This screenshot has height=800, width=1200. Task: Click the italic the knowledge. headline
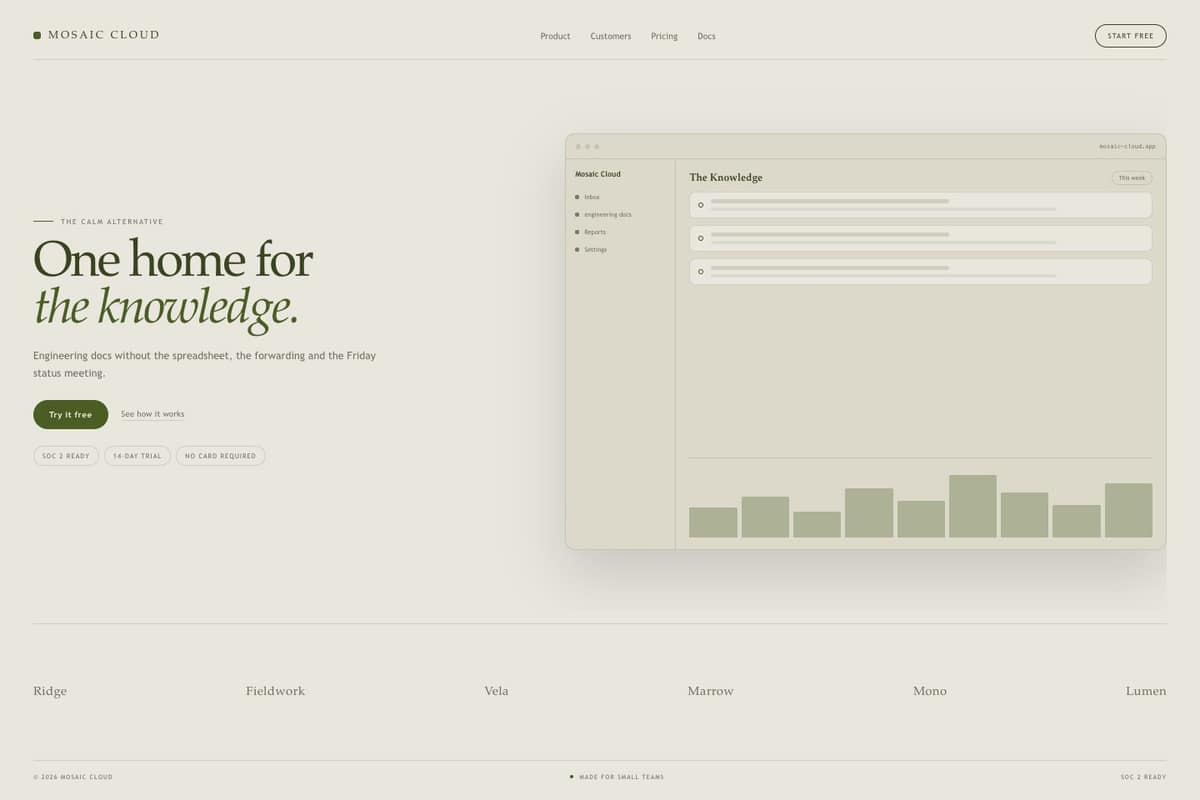click(166, 307)
